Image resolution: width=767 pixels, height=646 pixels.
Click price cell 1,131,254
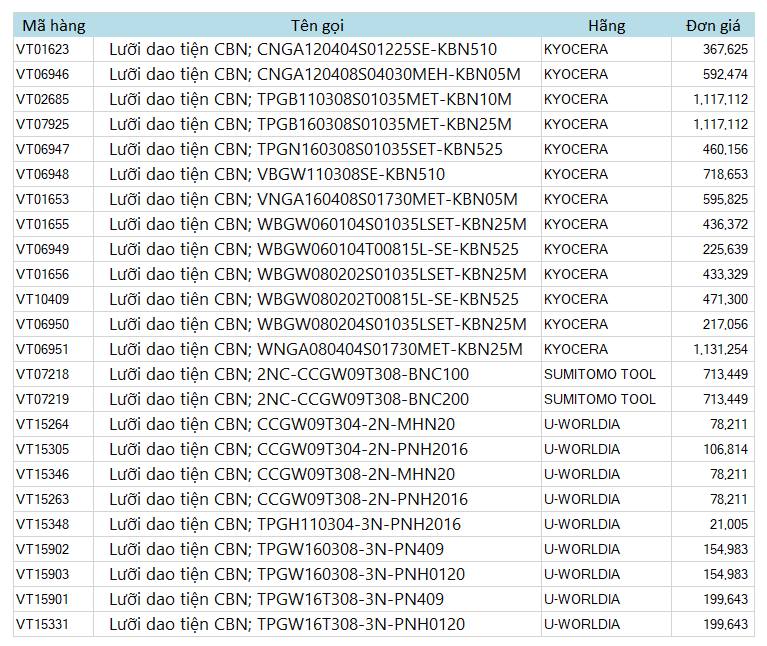pos(713,349)
